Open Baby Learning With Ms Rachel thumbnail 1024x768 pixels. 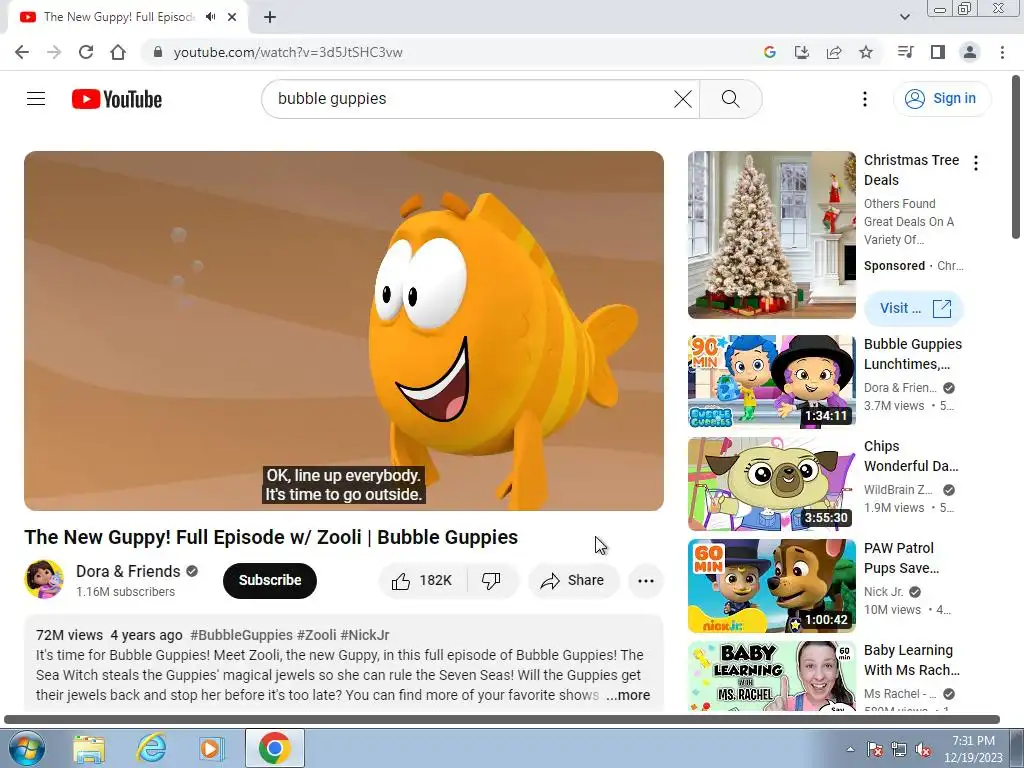click(x=771, y=676)
